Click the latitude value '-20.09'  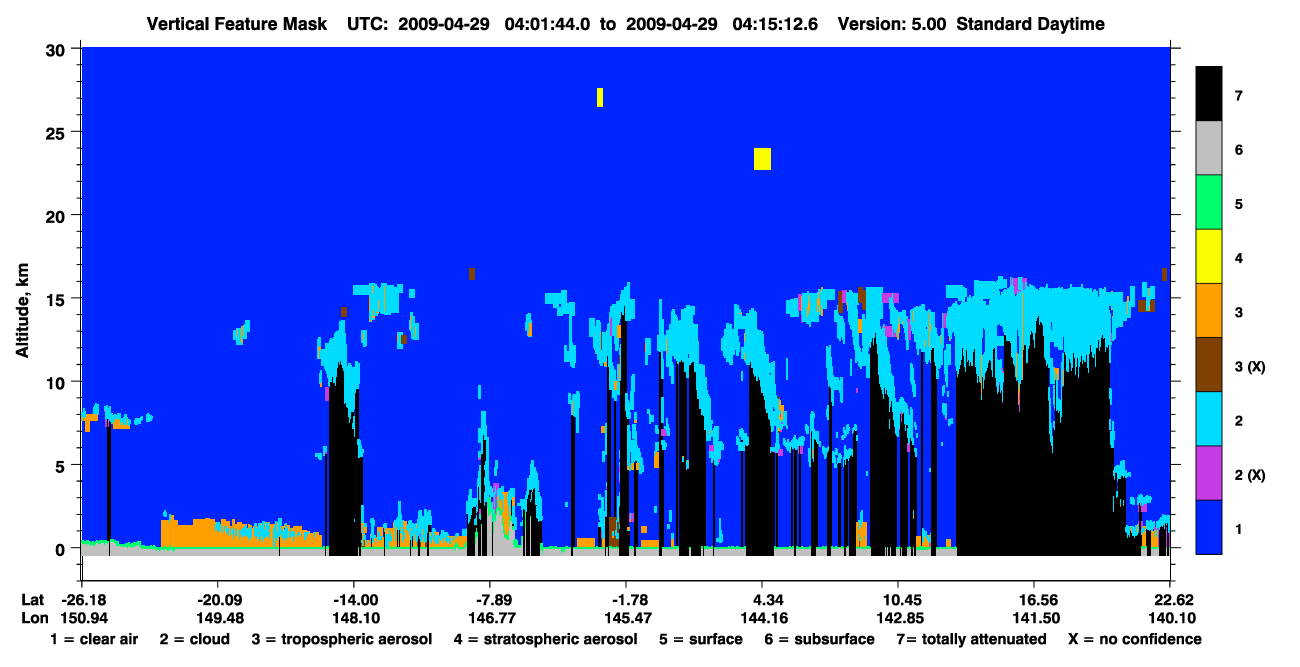[x=218, y=600]
